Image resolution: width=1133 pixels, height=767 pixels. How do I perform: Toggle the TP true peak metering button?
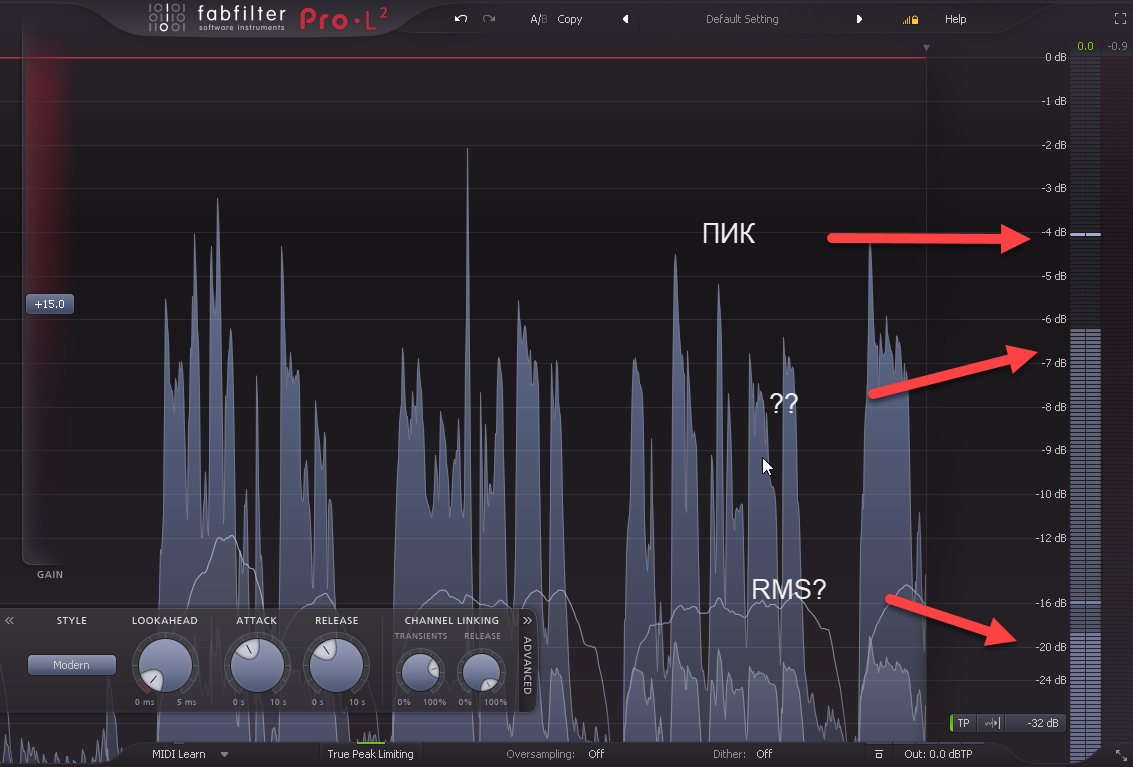[962, 723]
